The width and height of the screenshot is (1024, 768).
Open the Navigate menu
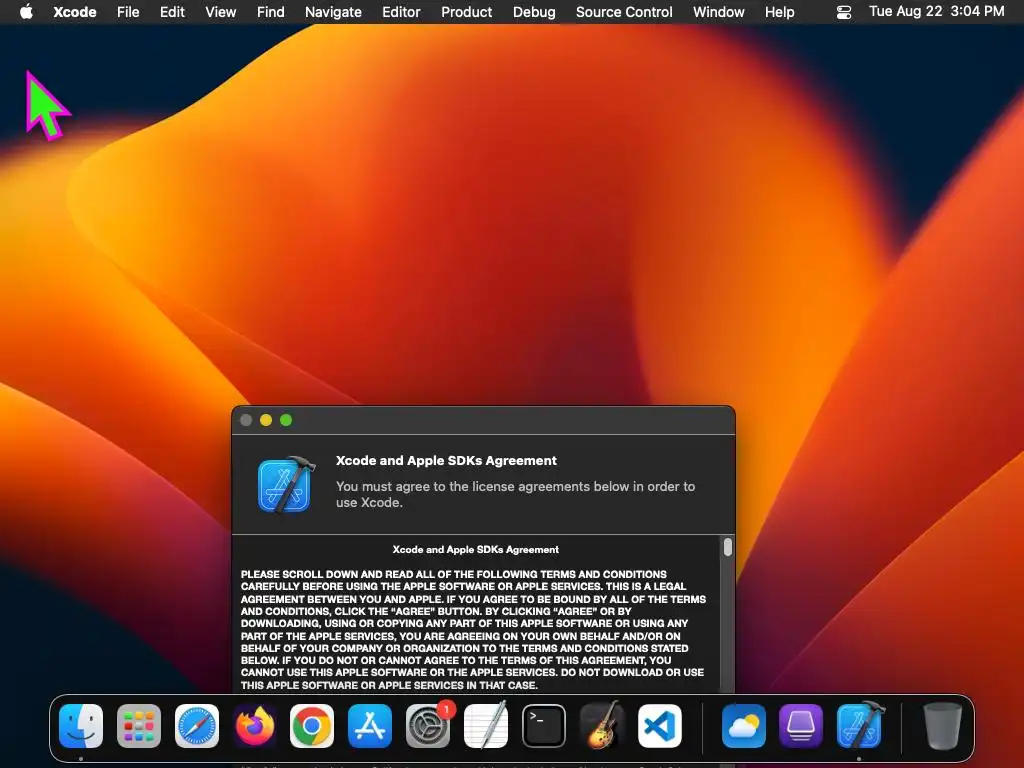(x=333, y=12)
